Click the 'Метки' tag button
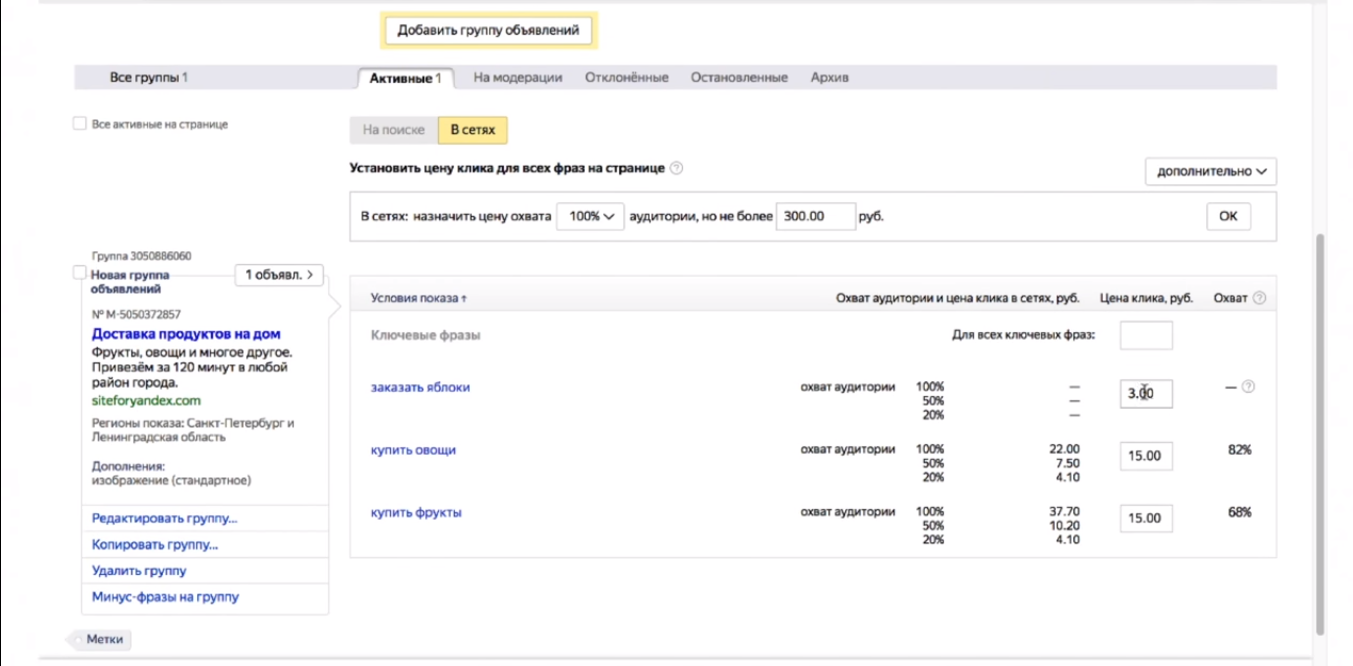This screenshot has height=666, width=1353. [104, 639]
